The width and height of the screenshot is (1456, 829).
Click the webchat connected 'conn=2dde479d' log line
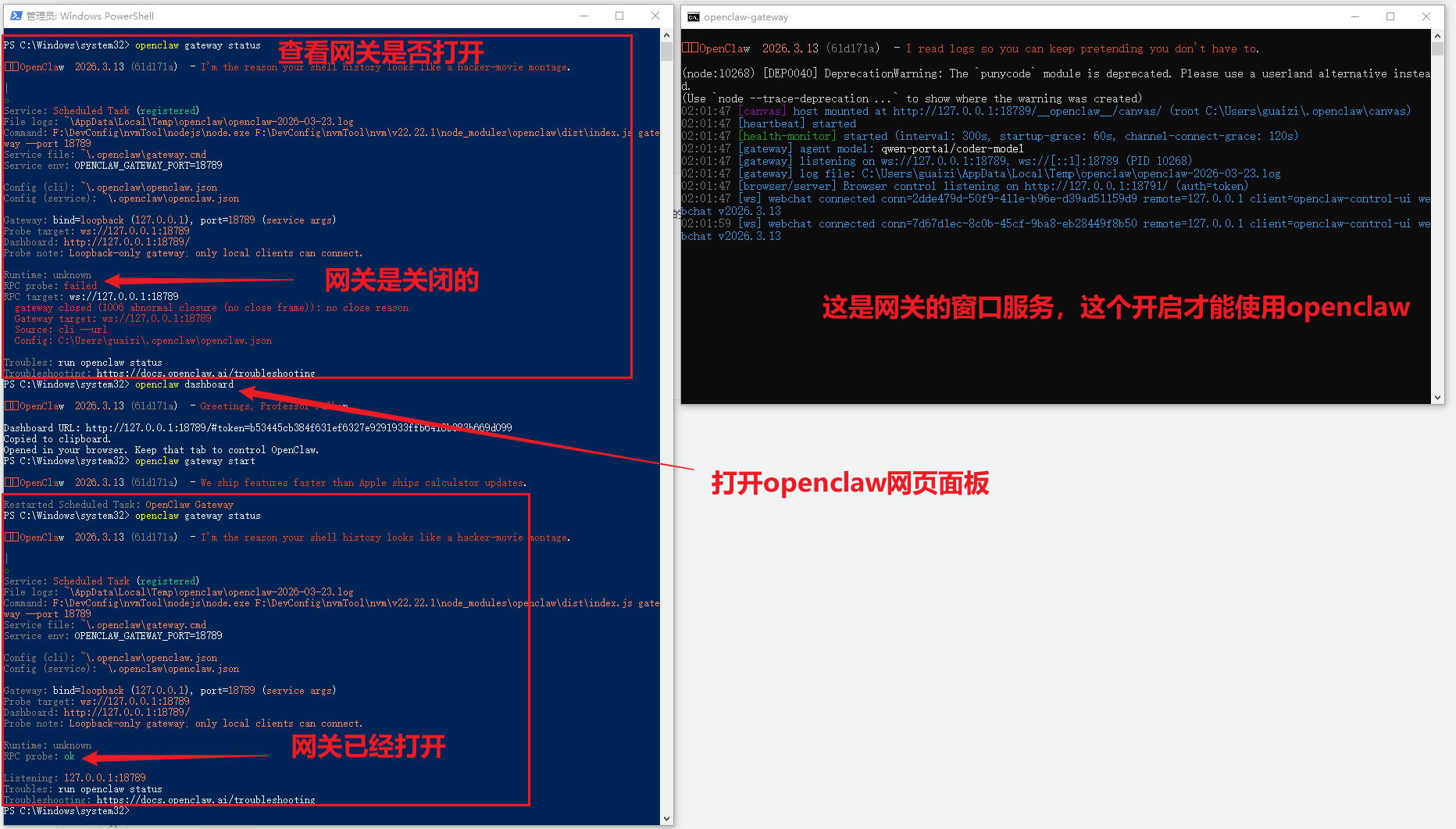pyautogui.click(x=1056, y=205)
